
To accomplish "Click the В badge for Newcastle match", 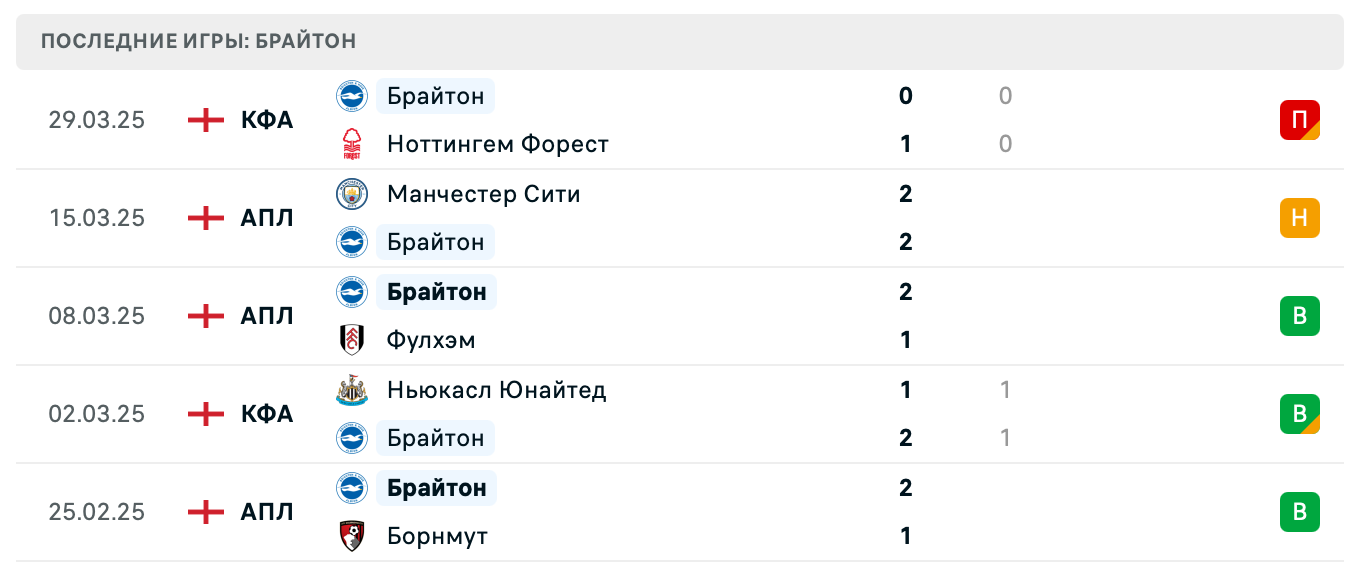I will 1301,414.
